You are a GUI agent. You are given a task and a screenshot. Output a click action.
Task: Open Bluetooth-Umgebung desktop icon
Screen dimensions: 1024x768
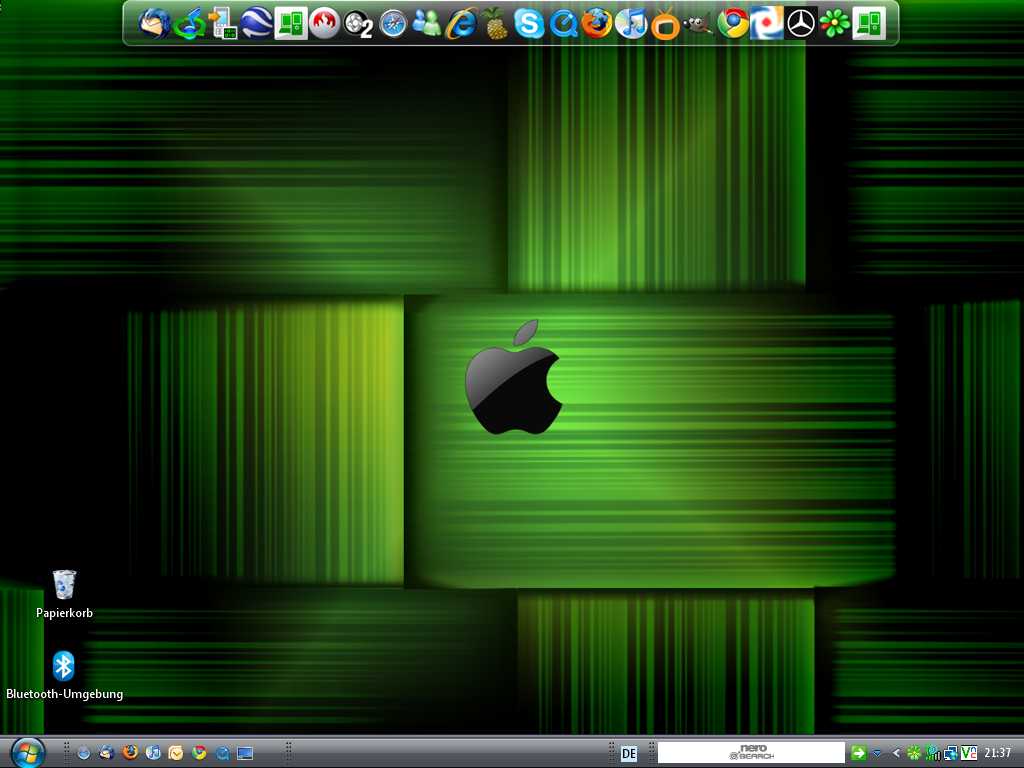[x=64, y=675]
